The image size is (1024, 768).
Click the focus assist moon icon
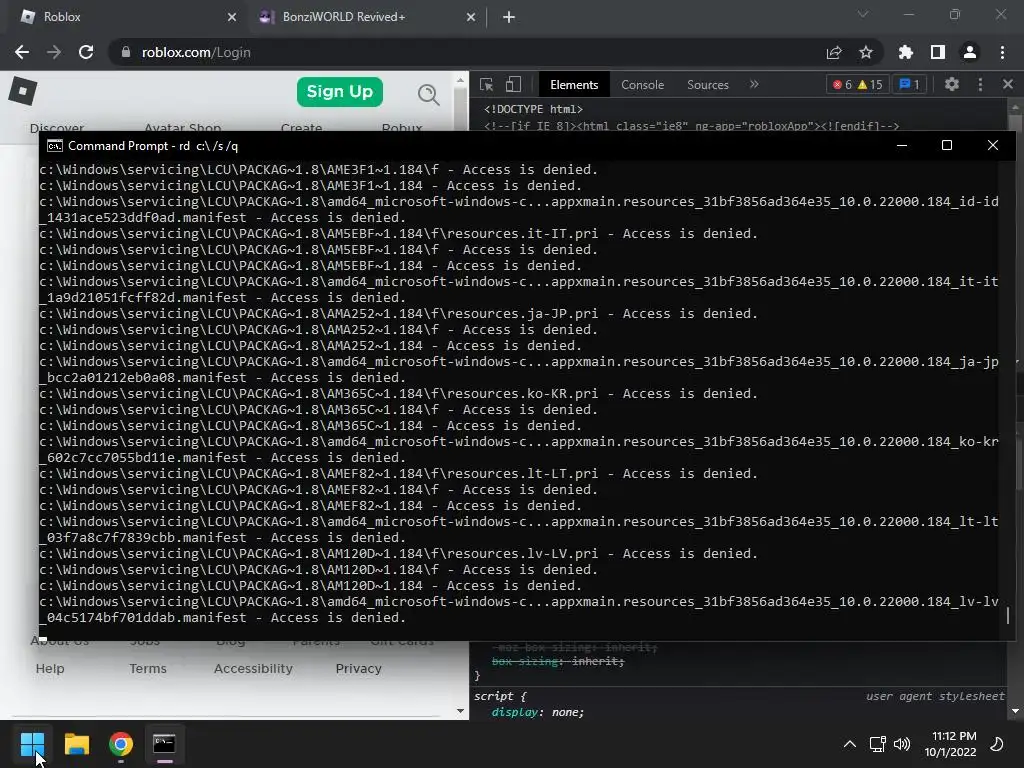(x=997, y=744)
